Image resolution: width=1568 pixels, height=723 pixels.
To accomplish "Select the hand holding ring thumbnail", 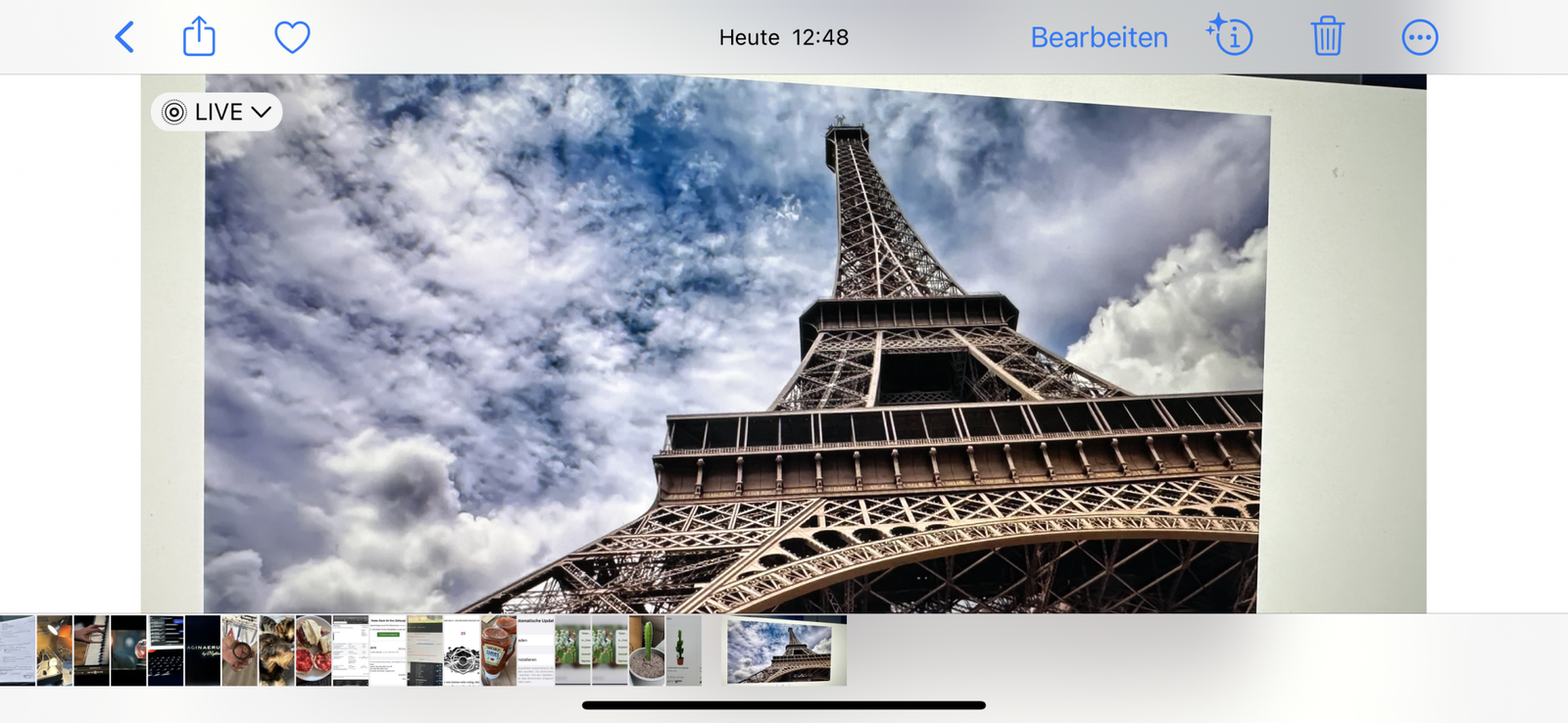I will point(240,651).
